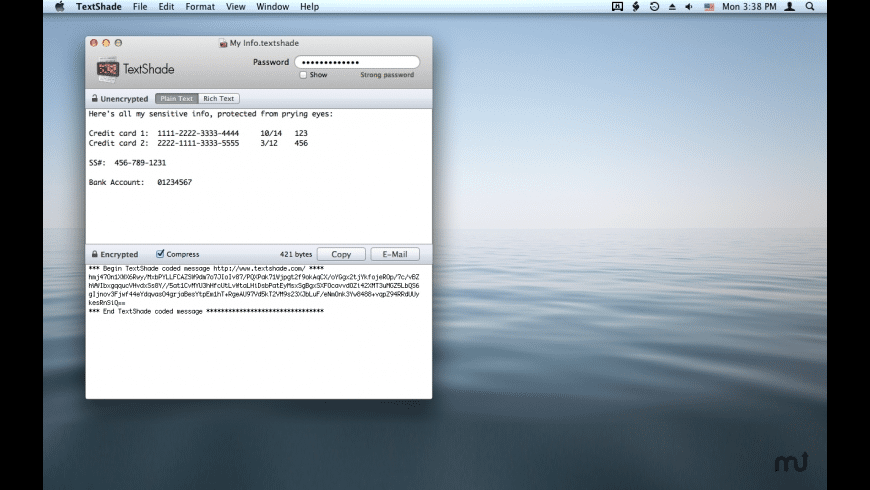This screenshot has height=490, width=870.
Task: Click the eject icon in menu bar
Action: [x=671, y=7]
